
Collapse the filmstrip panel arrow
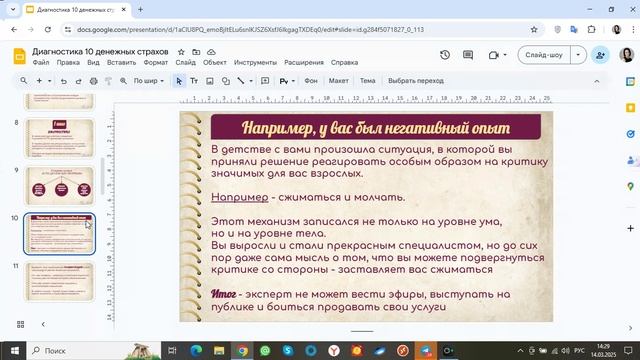click(43, 324)
